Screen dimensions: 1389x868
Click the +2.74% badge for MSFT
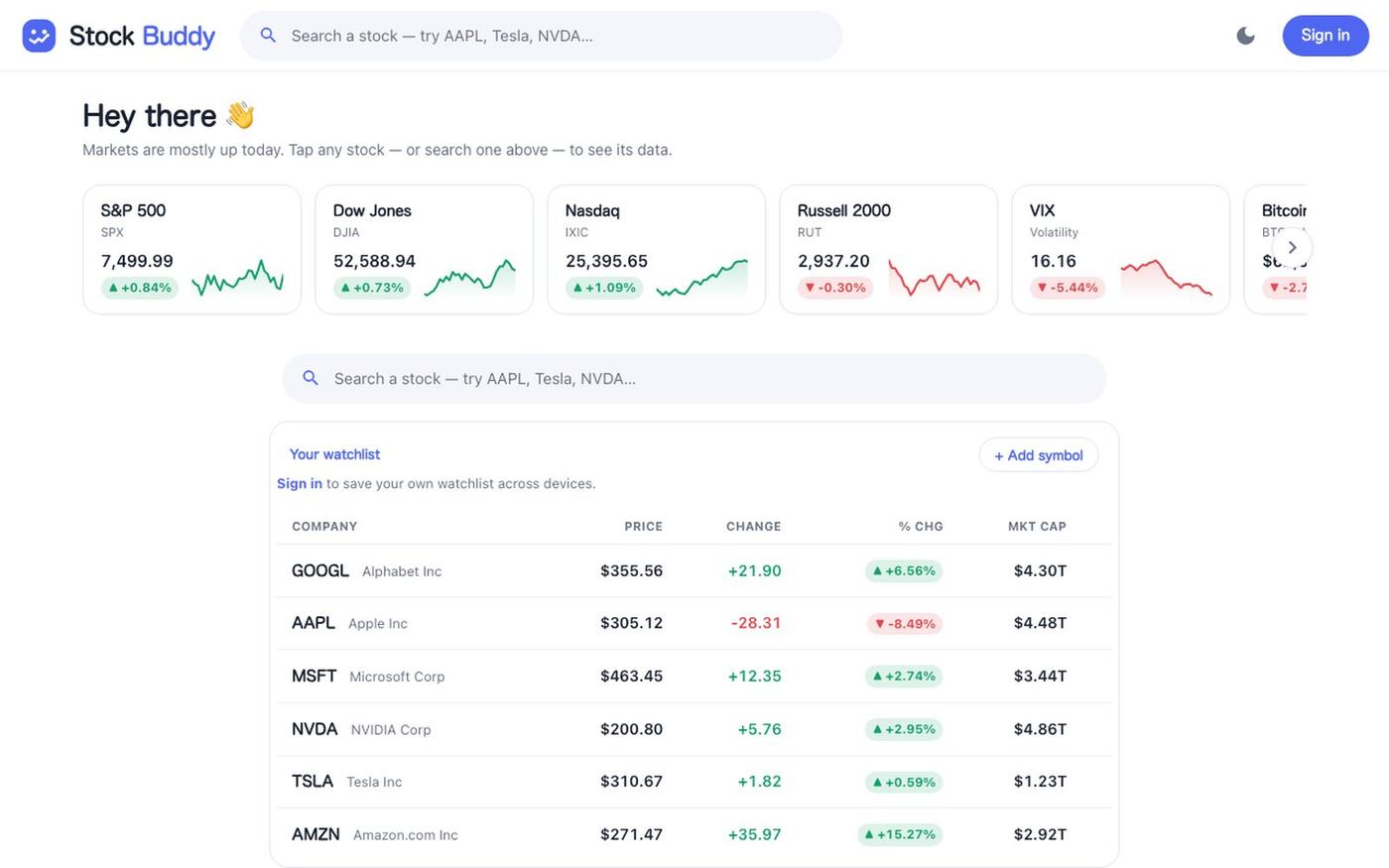pyautogui.click(x=904, y=677)
